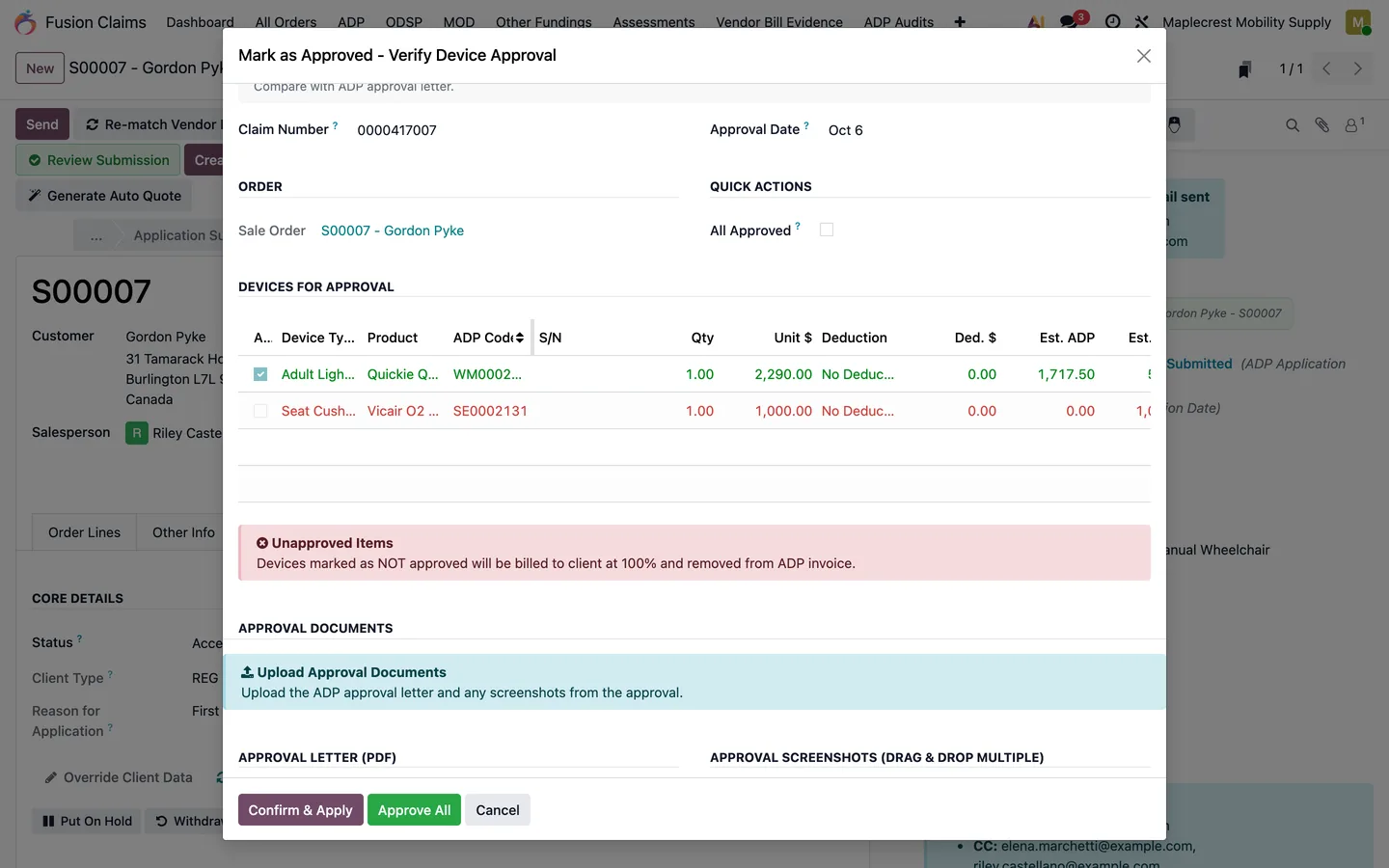Click the Claim Number help question mark
Screen dimensions: 1389x868
(336, 124)
